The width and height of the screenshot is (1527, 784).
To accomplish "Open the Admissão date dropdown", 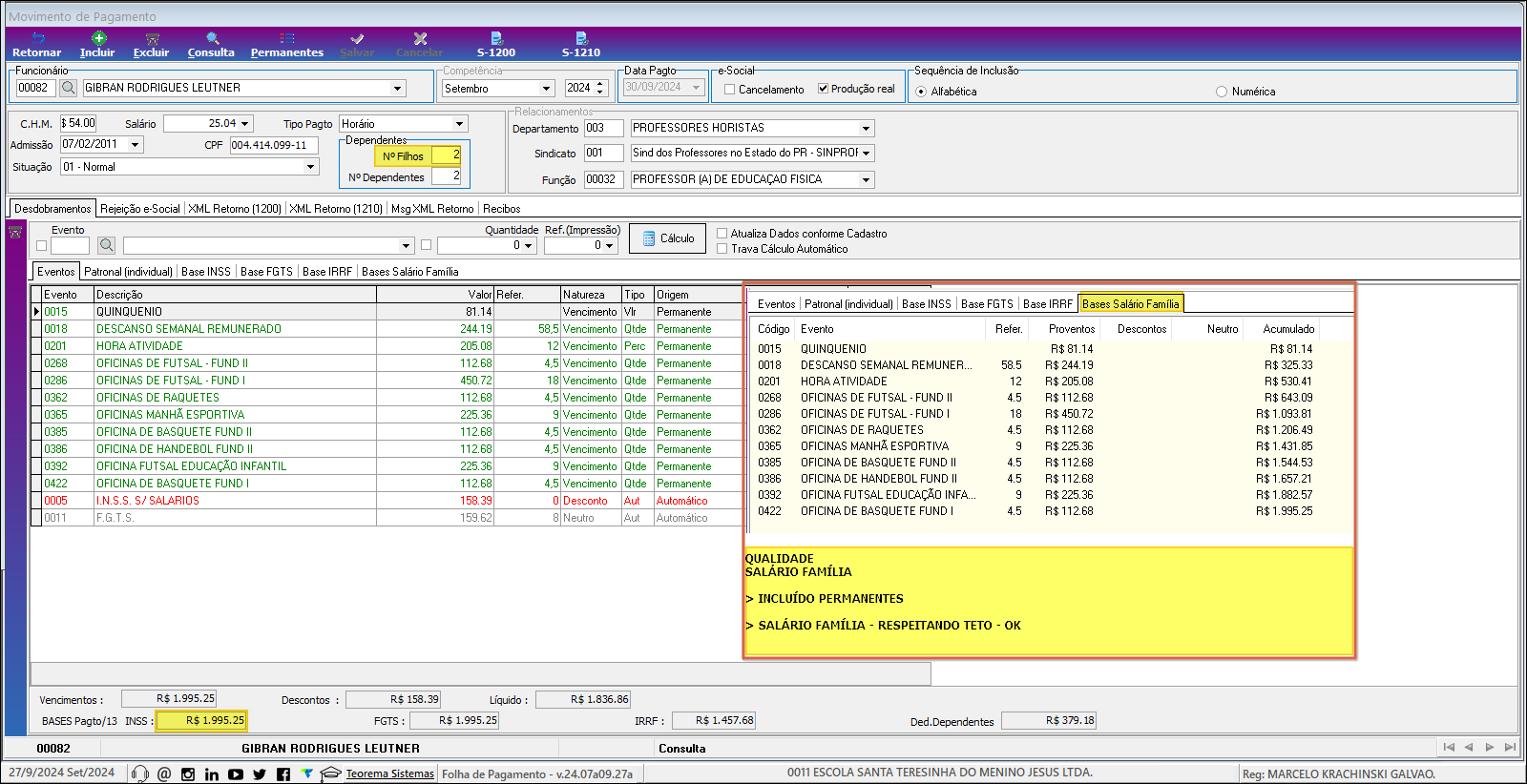I will [x=135, y=145].
